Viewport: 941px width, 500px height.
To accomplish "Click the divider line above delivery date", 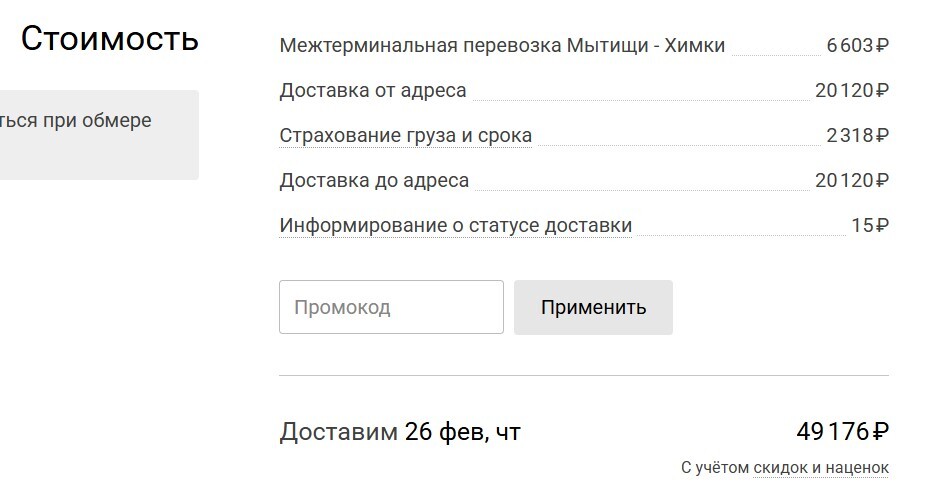I will click(583, 376).
